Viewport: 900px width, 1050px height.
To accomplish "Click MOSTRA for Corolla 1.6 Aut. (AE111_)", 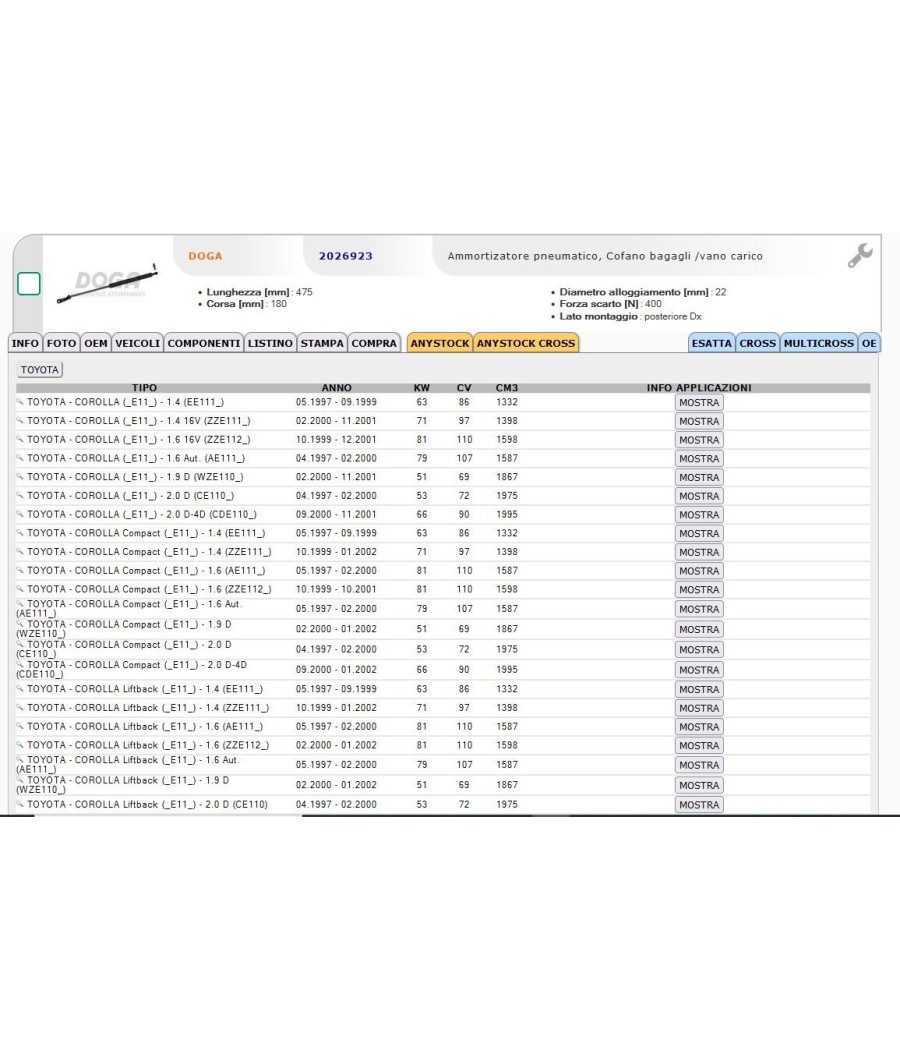I will click(699, 459).
